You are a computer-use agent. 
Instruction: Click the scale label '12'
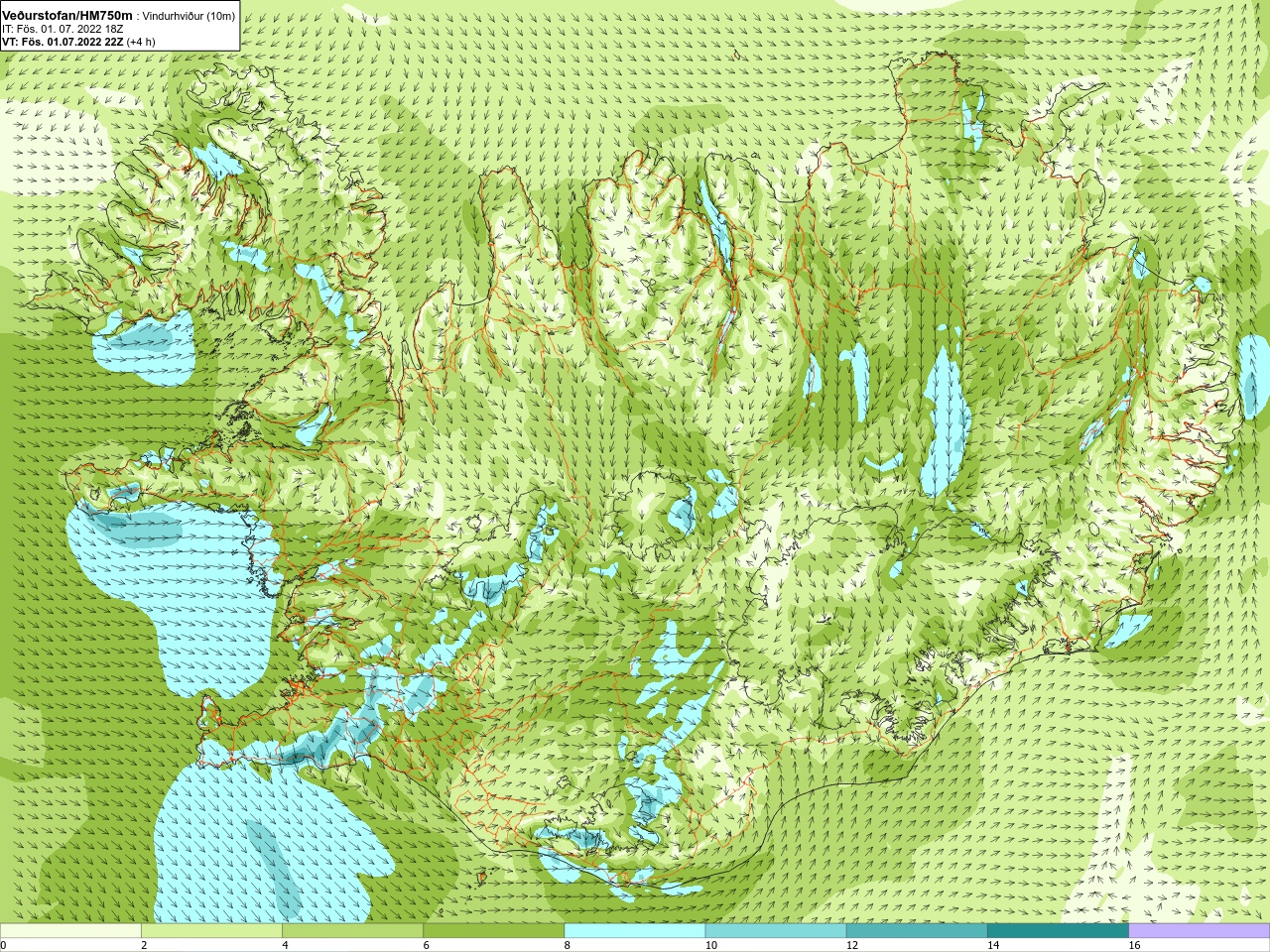852,945
